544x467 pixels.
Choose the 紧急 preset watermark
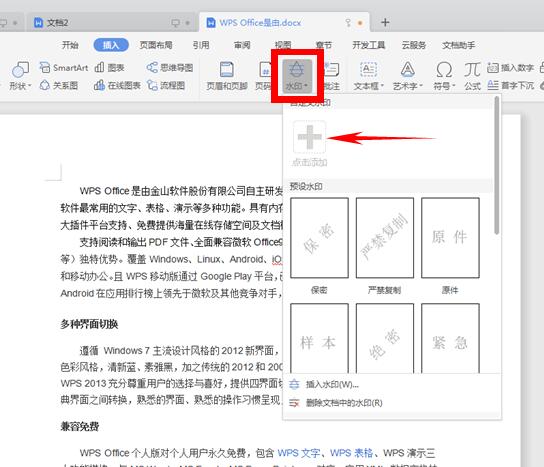pyautogui.click(x=450, y=339)
